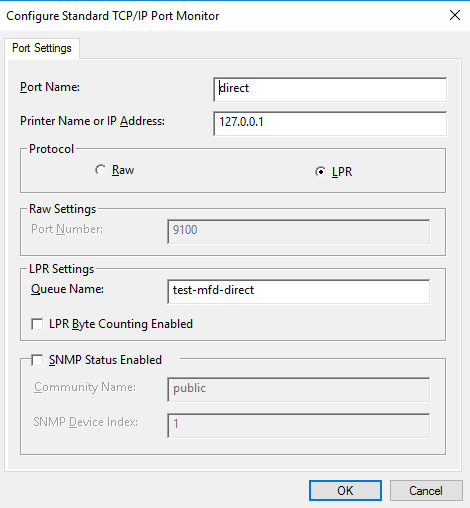Close the Configure Port Monitor dialog

point(455,15)
